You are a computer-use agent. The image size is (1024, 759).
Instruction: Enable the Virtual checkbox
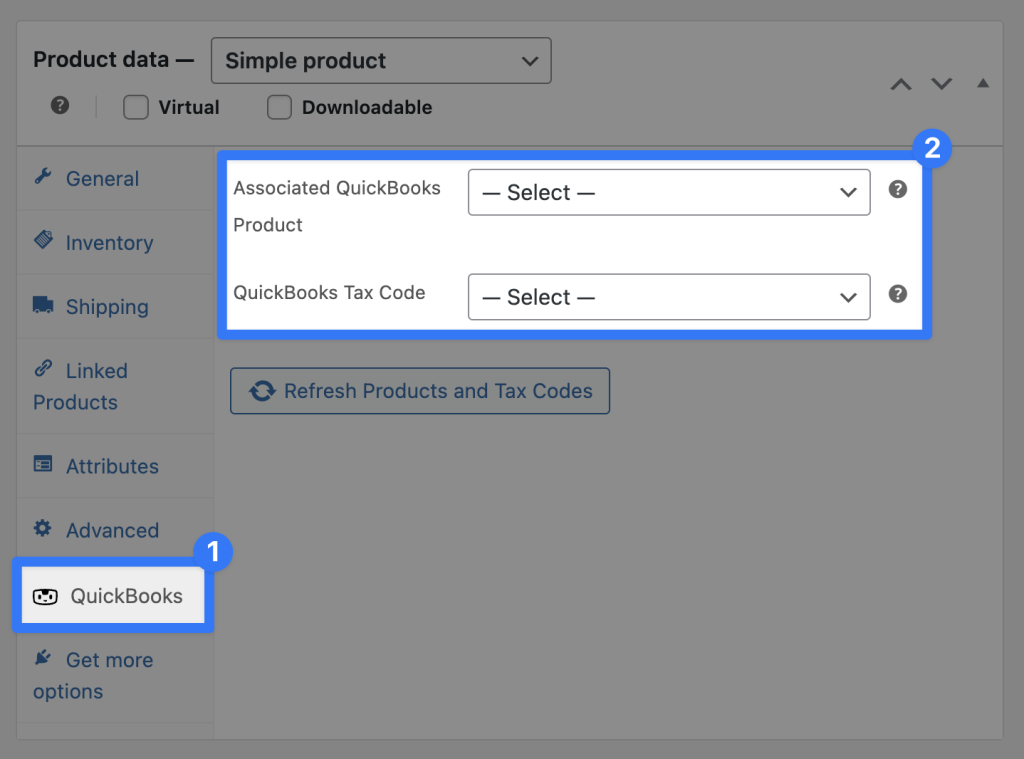[135, 107]
